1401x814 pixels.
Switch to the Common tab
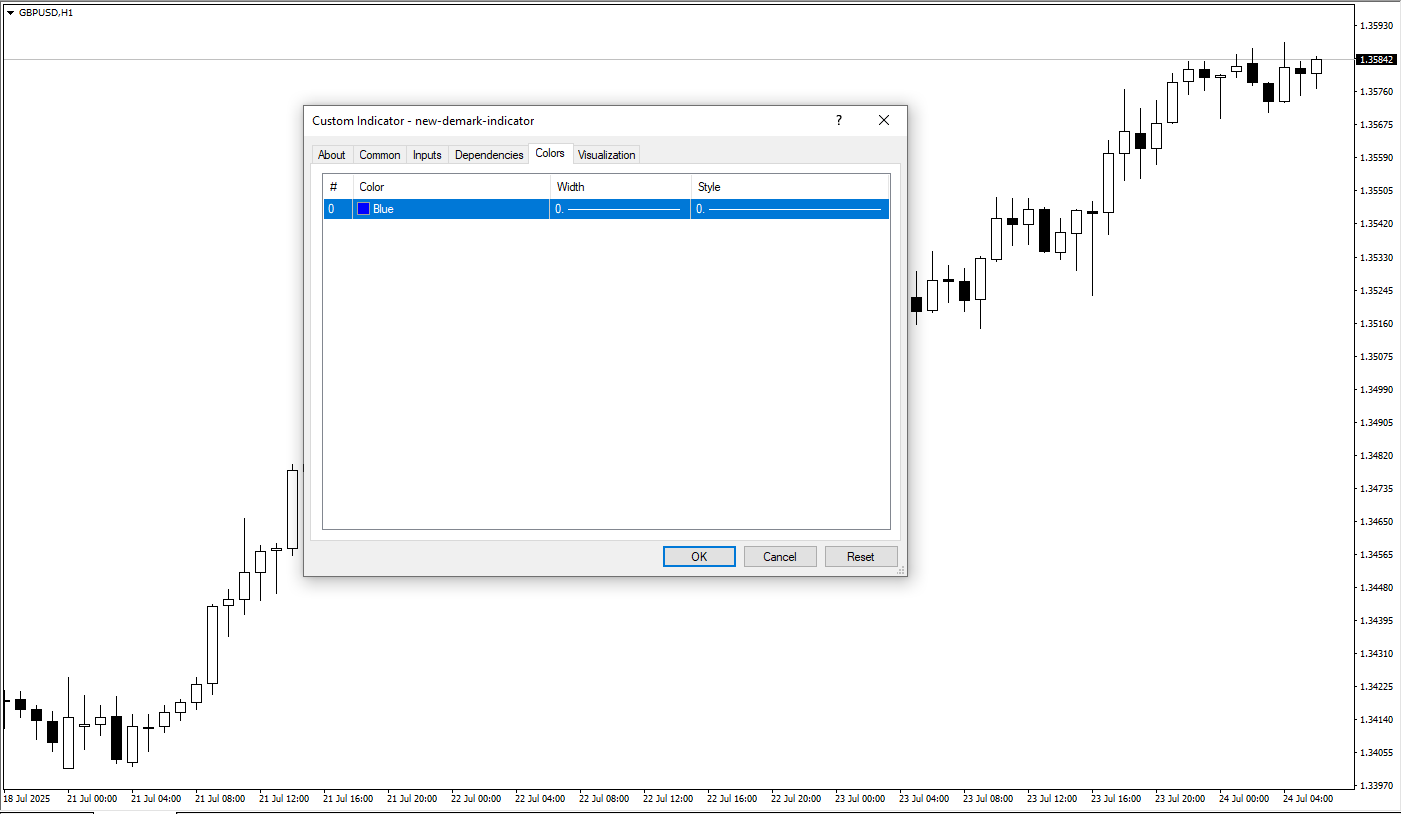coord(380,155)
